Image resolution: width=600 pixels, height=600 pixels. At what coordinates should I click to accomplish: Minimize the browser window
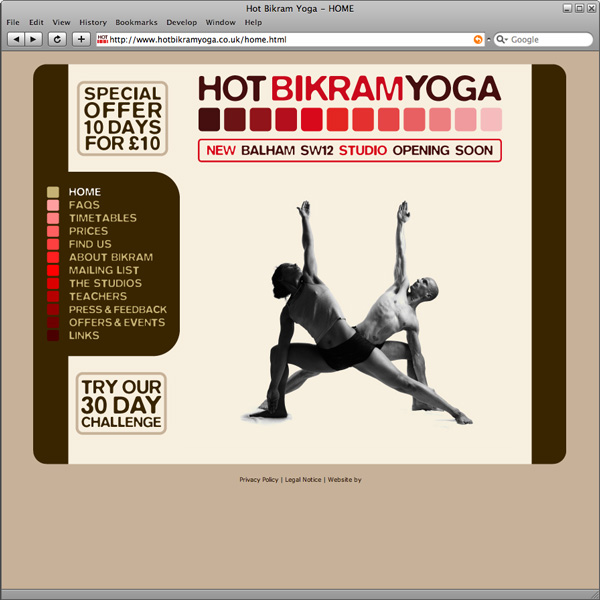pos(568,8)
